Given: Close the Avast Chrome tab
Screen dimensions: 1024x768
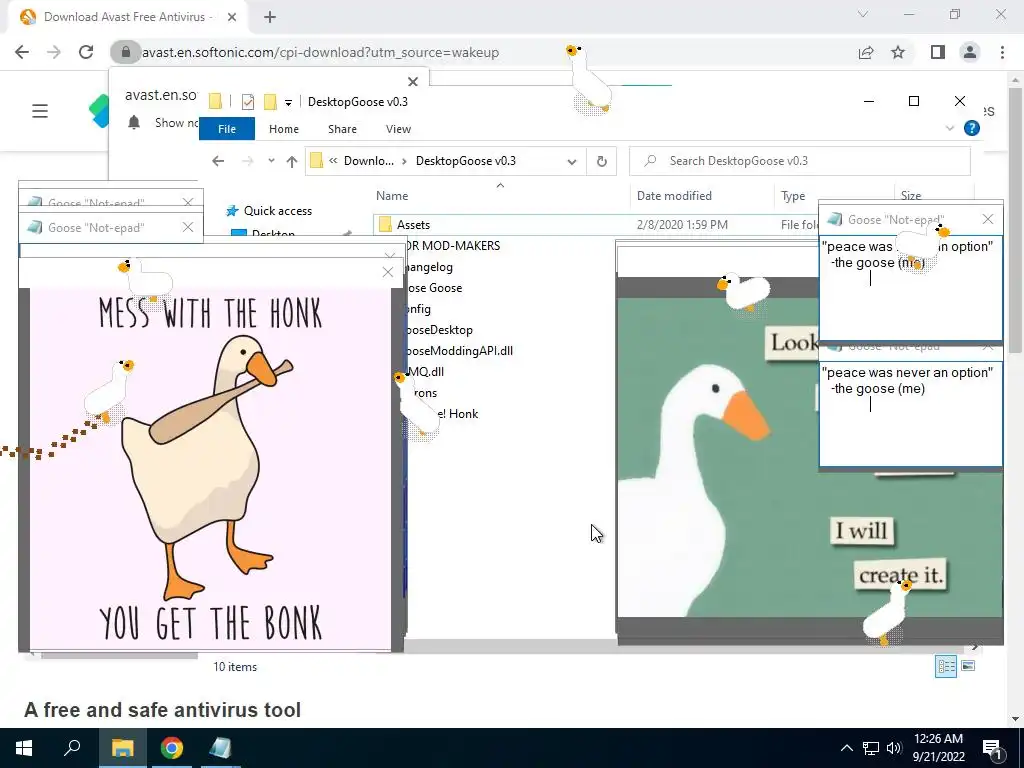Looking at the screenshot, I should [232, 17].
